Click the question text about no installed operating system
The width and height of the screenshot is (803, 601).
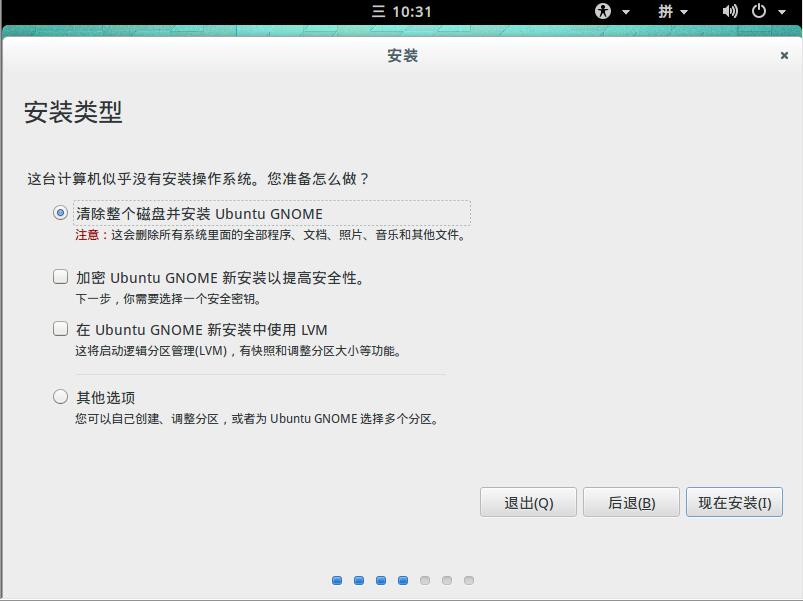pos(198,179)
